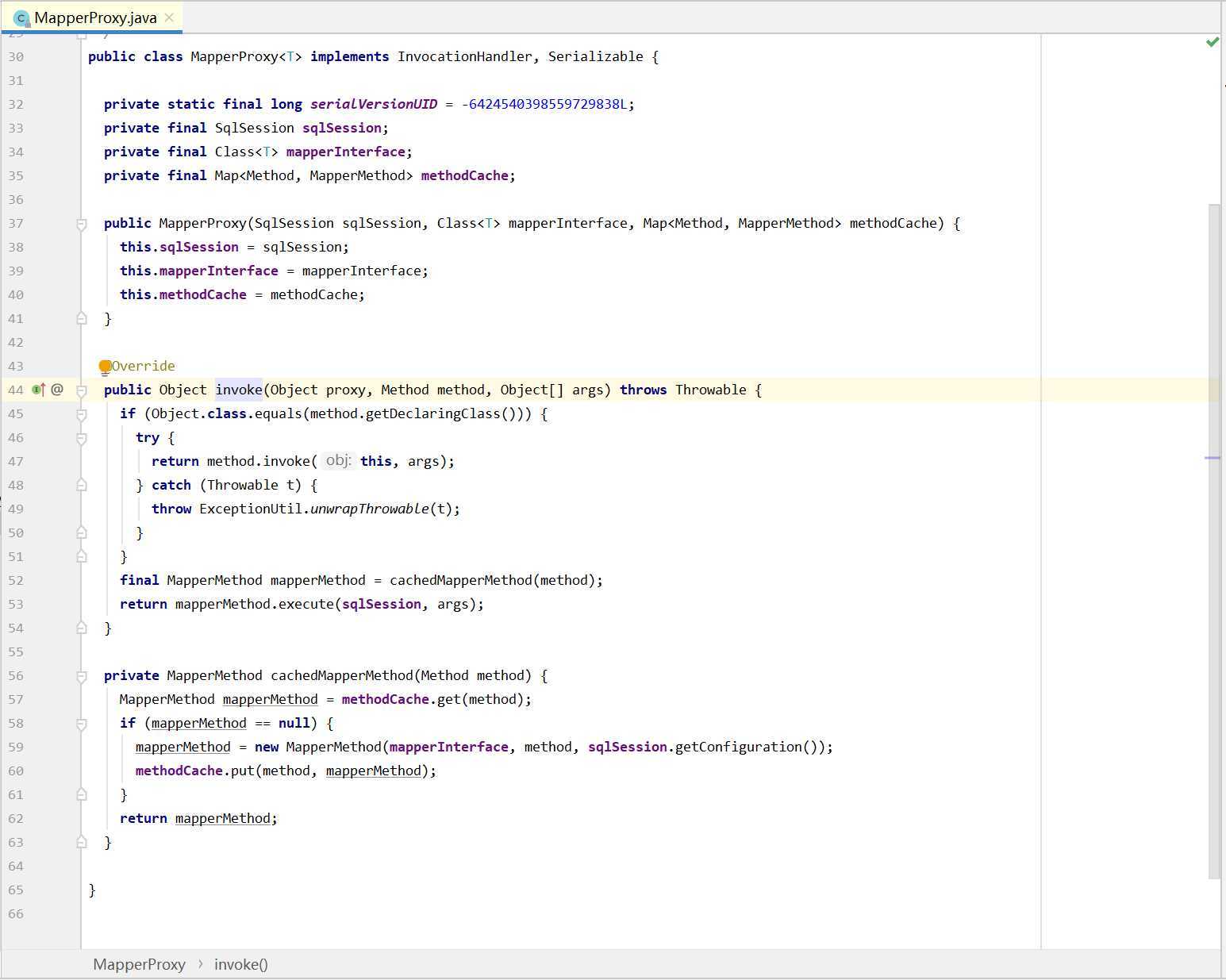Click the green inspection checkmark icon
The image size is (1226, 980).
click(1212, 42)
